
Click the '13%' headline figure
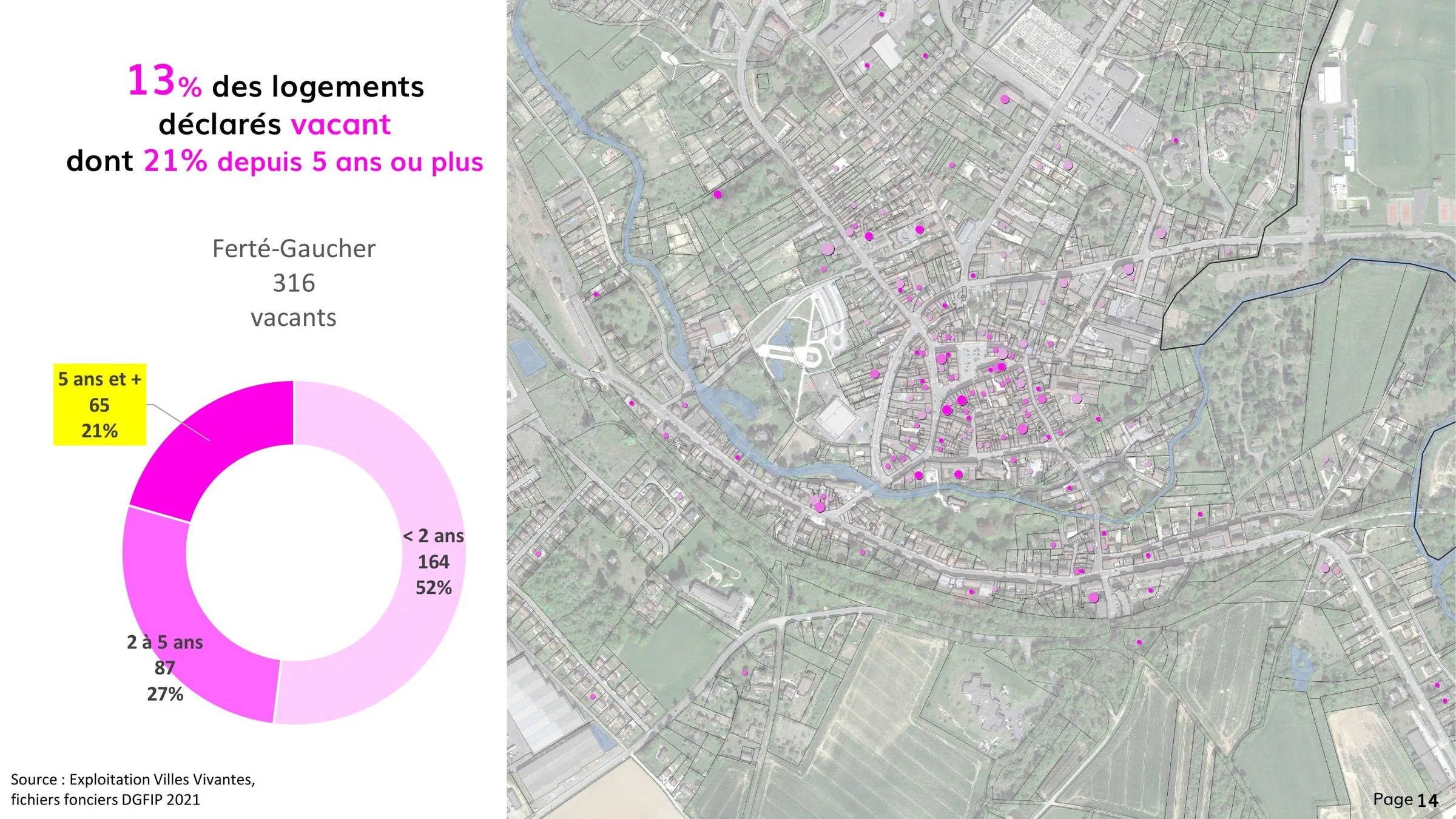point(164,81)
